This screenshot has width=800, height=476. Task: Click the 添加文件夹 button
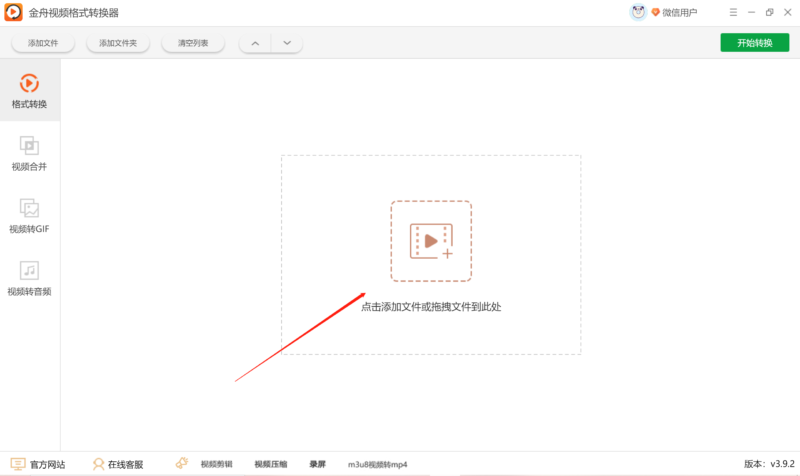[x=118, y=43]
